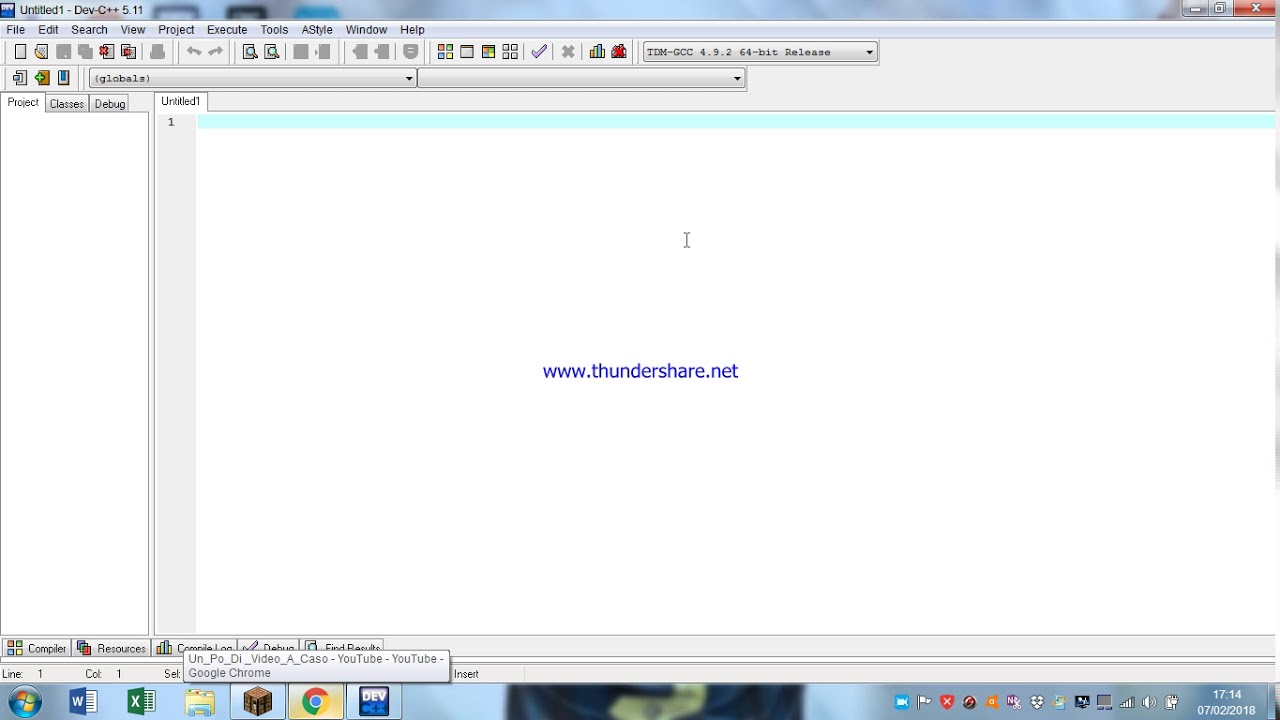1280x720 pixels.
Task: Click the green plus toggle bookmark icon
Action: point(42,78)
